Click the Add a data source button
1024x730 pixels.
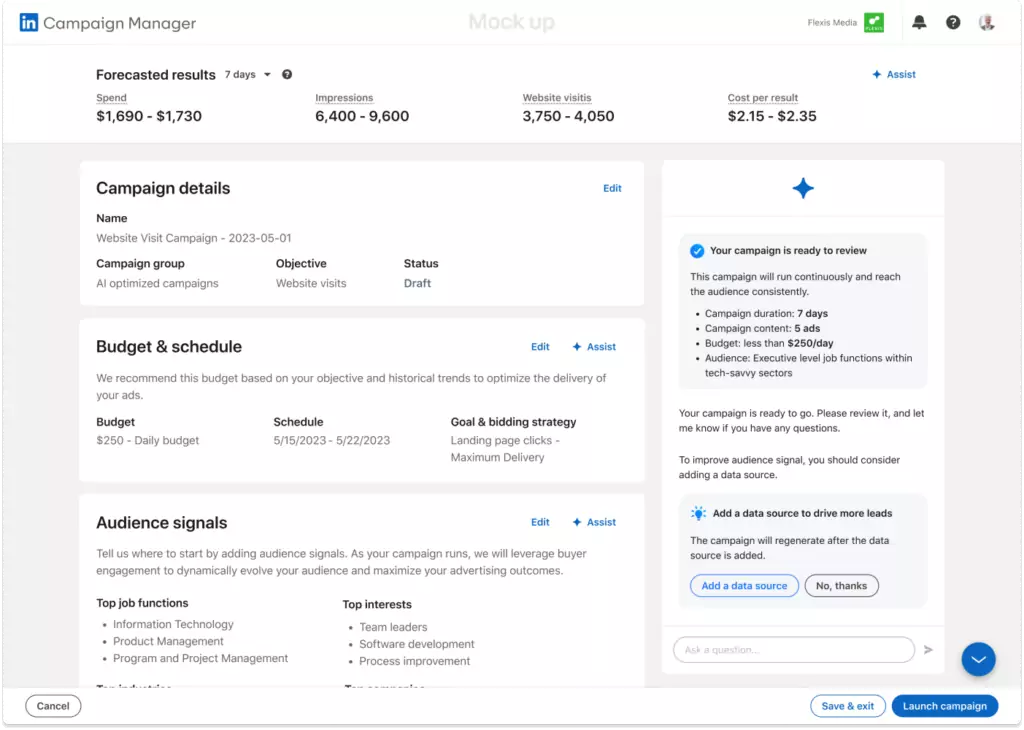744,586
